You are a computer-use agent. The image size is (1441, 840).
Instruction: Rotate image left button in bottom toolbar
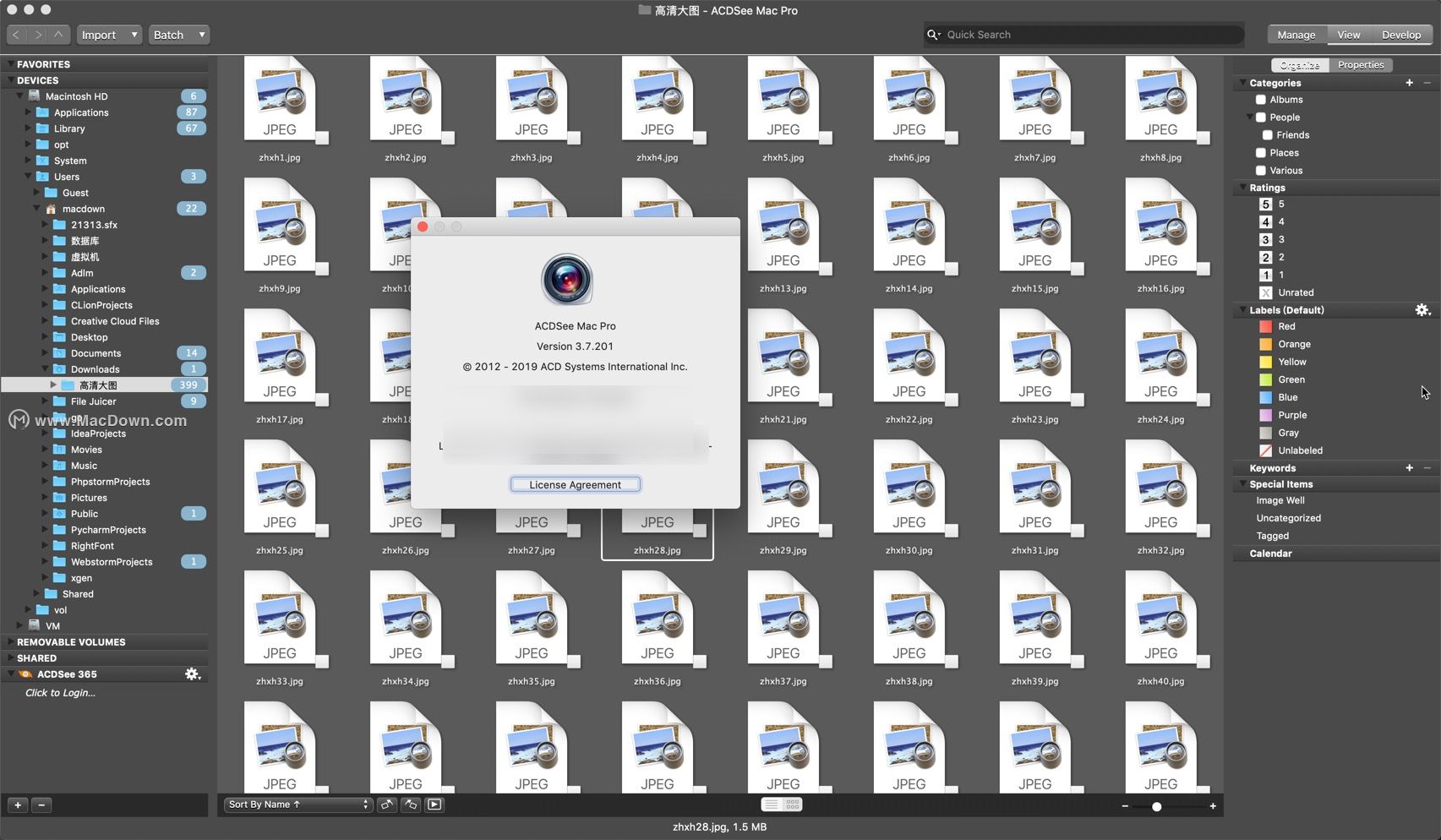pyautogui.click(x=387, y=805)
